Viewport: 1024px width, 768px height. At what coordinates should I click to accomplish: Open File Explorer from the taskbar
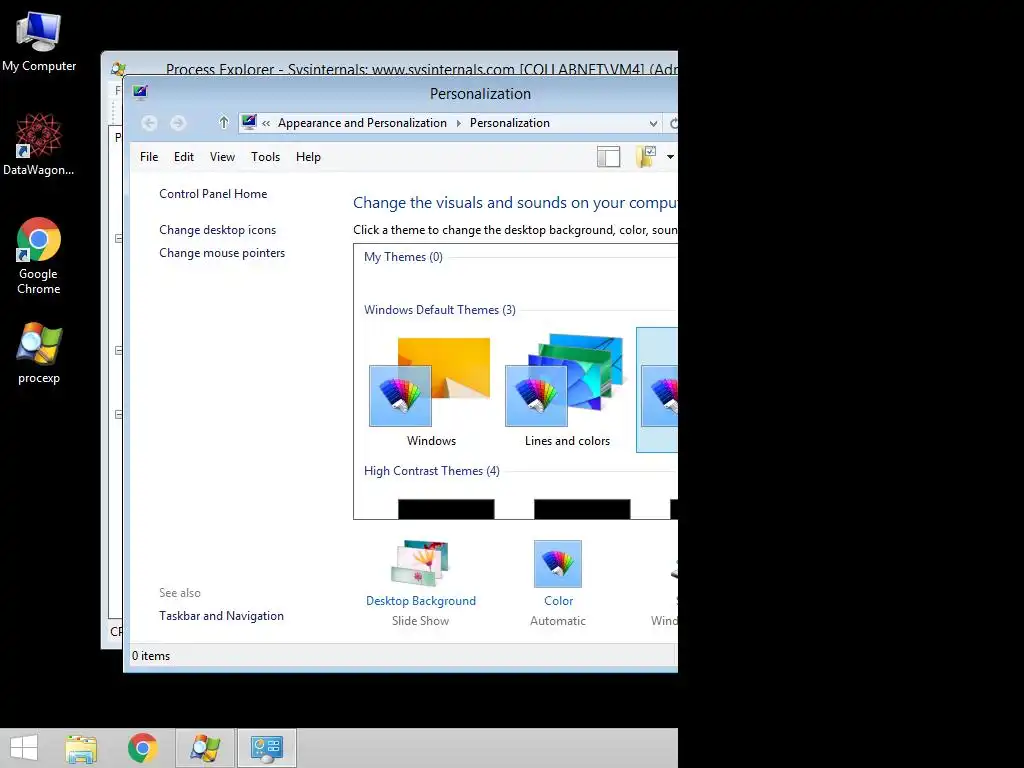point(81,748)
